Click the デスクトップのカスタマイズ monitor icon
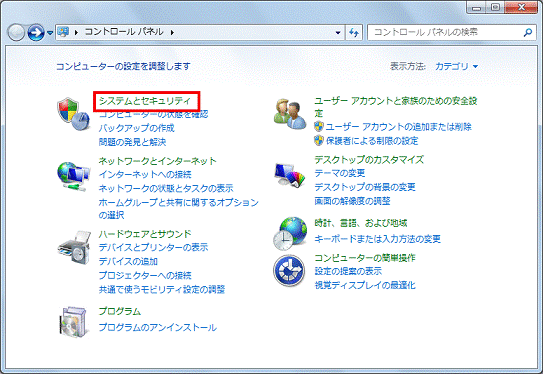543x374 pixels. pyautogui.click(x=290, y=175)
